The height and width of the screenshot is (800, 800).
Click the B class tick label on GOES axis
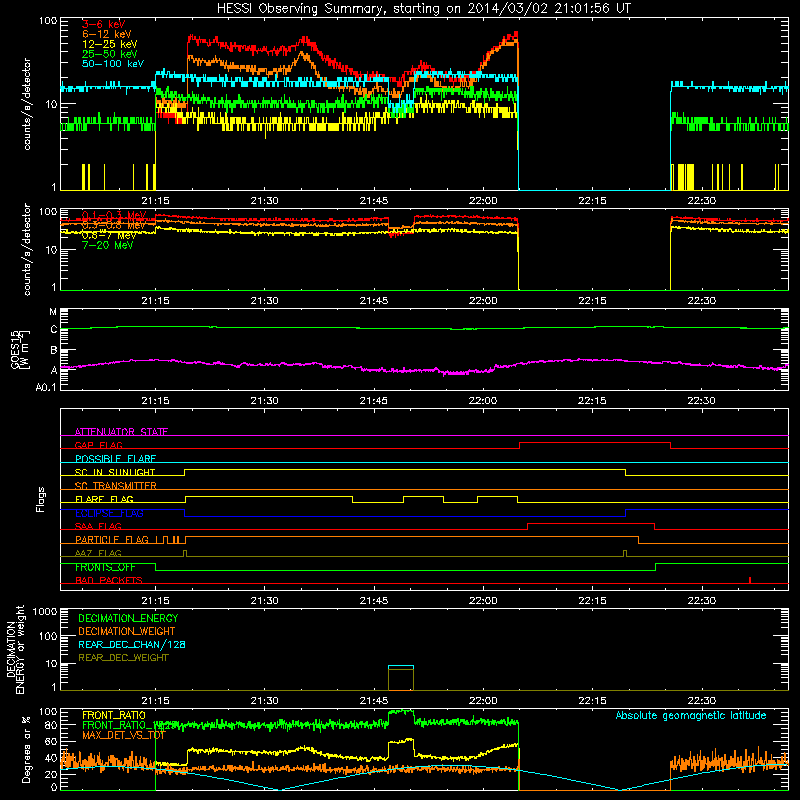click(54, 350)
